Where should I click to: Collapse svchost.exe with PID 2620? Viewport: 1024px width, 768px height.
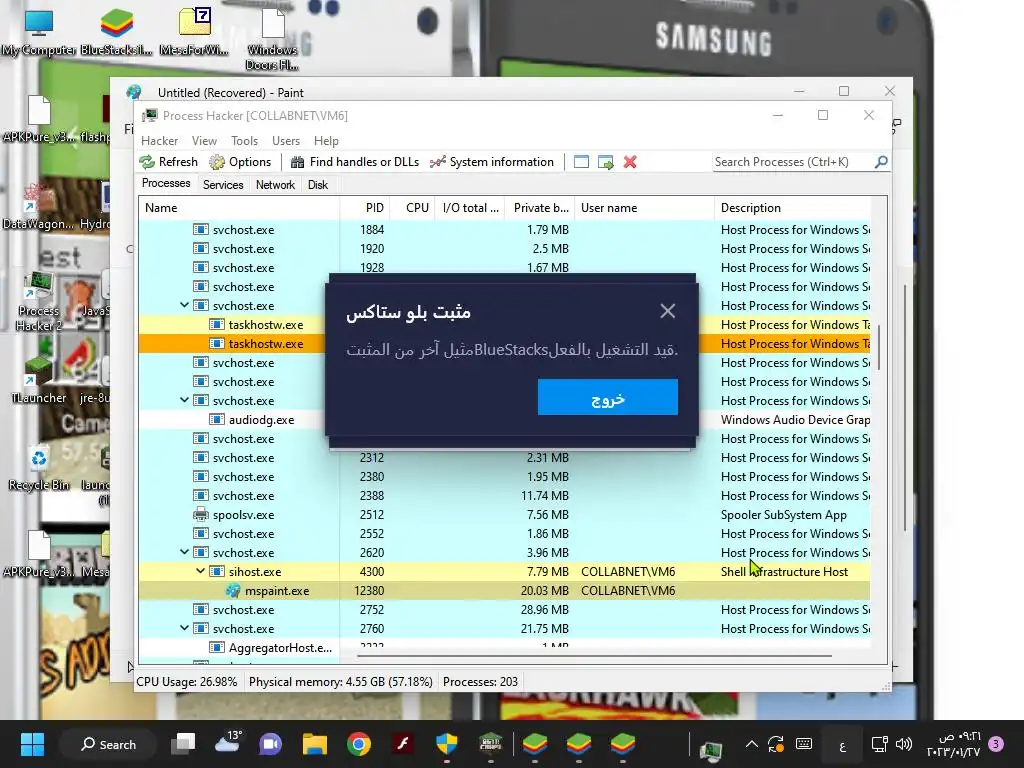pyautogui.click(x=185, y=552)
